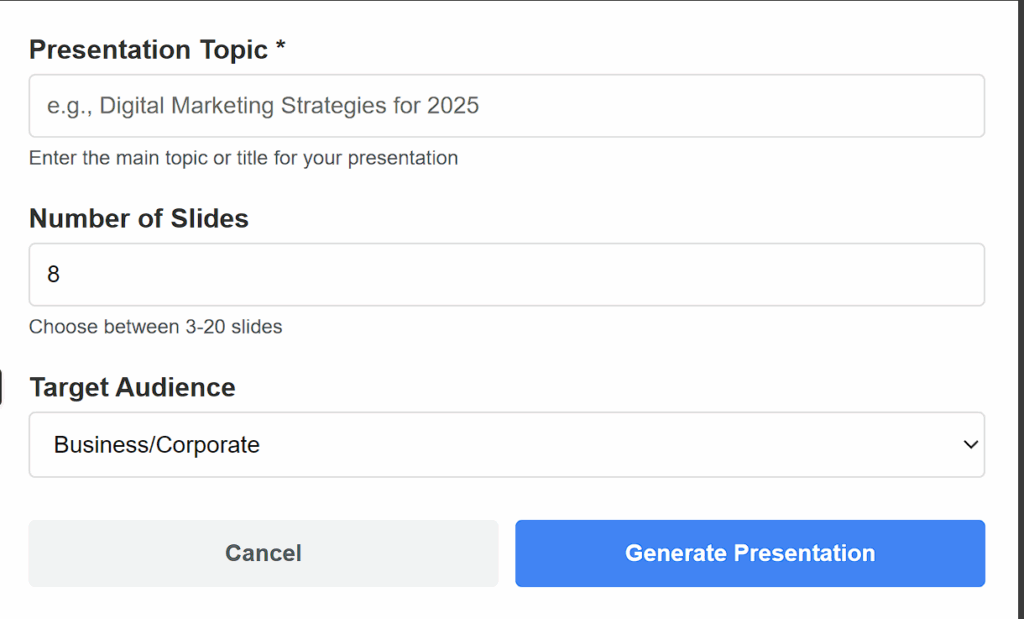Image resolution: width=1024 pixels, height=619 pixels.
Task: Focus the right end of topic field
Action: [x=950, y=106]
